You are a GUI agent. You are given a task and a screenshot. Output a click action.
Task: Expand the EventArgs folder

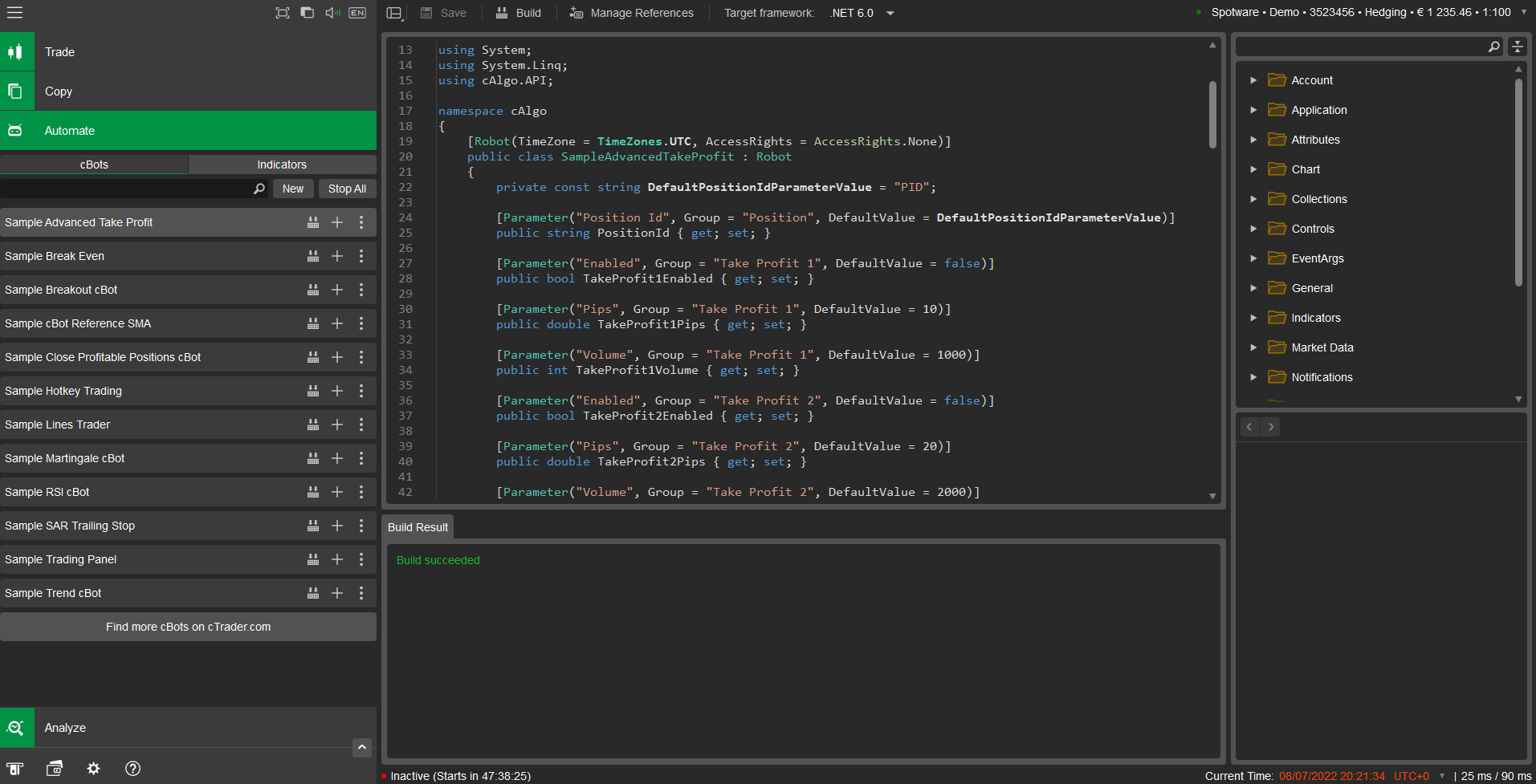[x=1253, y=258]
